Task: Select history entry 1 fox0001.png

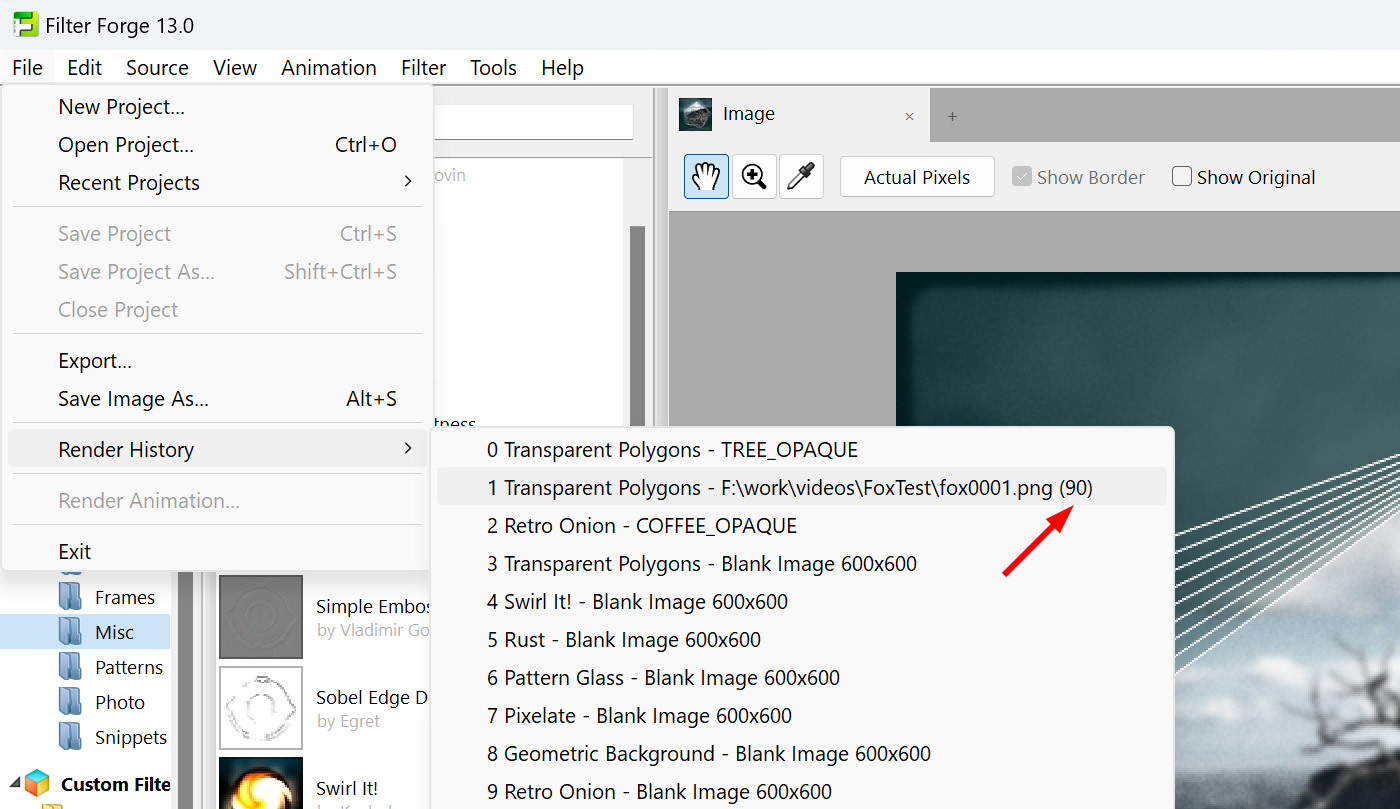Action: [802, 488]
